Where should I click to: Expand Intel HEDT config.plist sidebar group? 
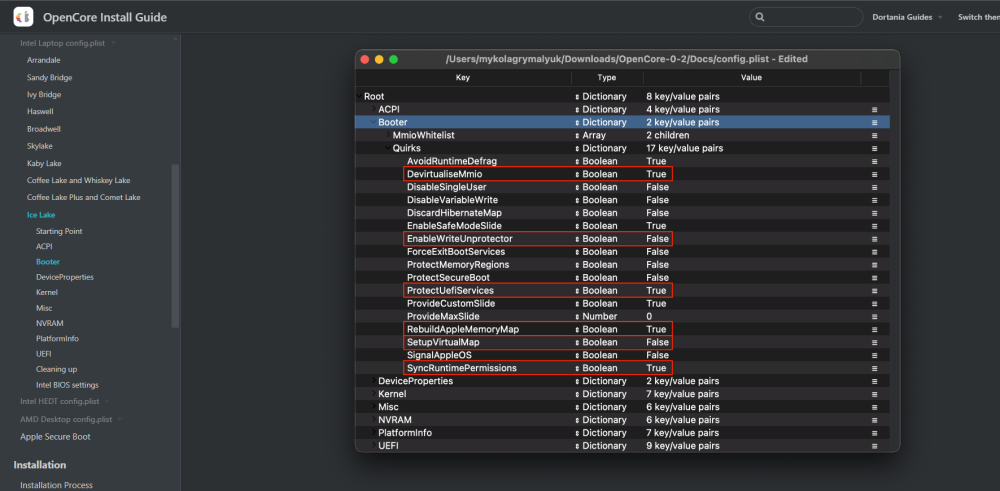click(x=64, y=401)
